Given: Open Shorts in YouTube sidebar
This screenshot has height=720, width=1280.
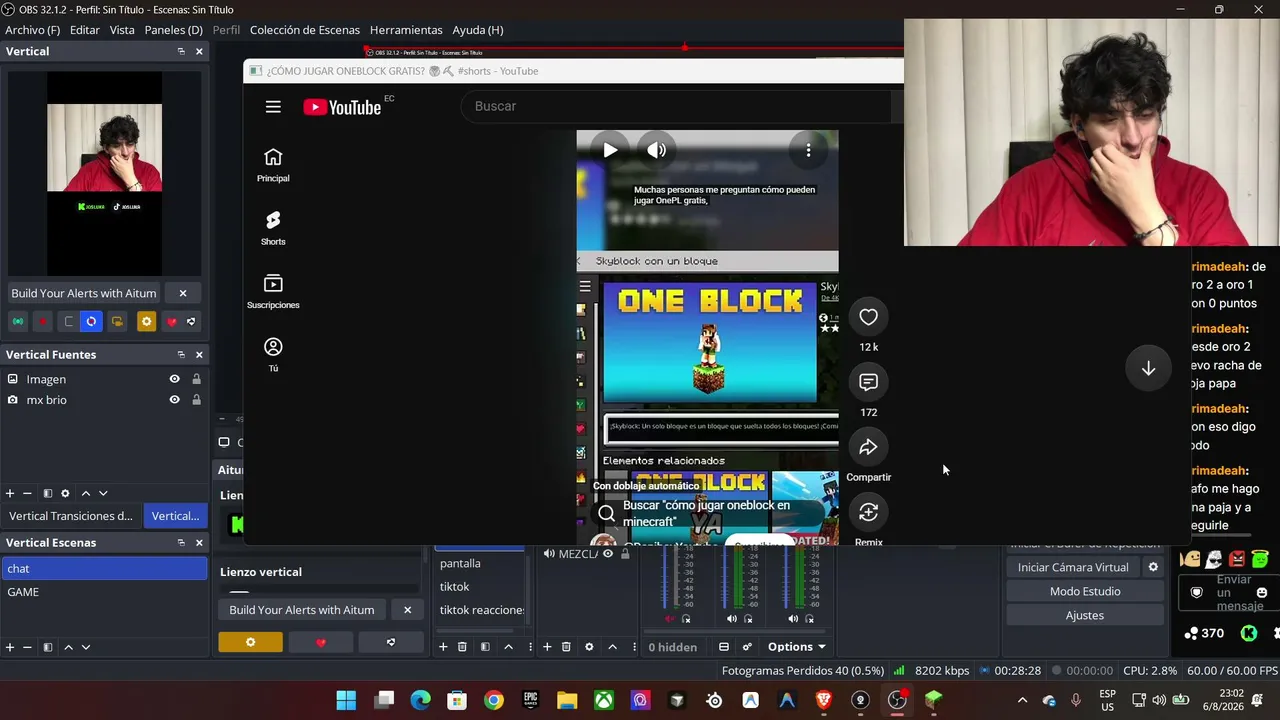Looking at the screenshot, I should click(x=273, y=228).
